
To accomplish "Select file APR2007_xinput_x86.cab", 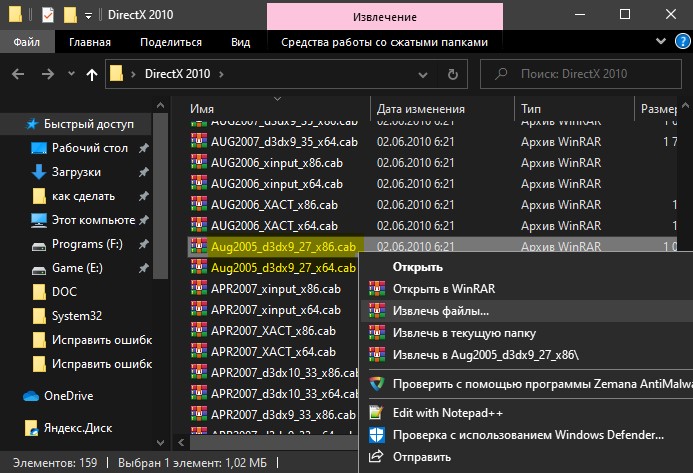I will click(x=276, y=289).
